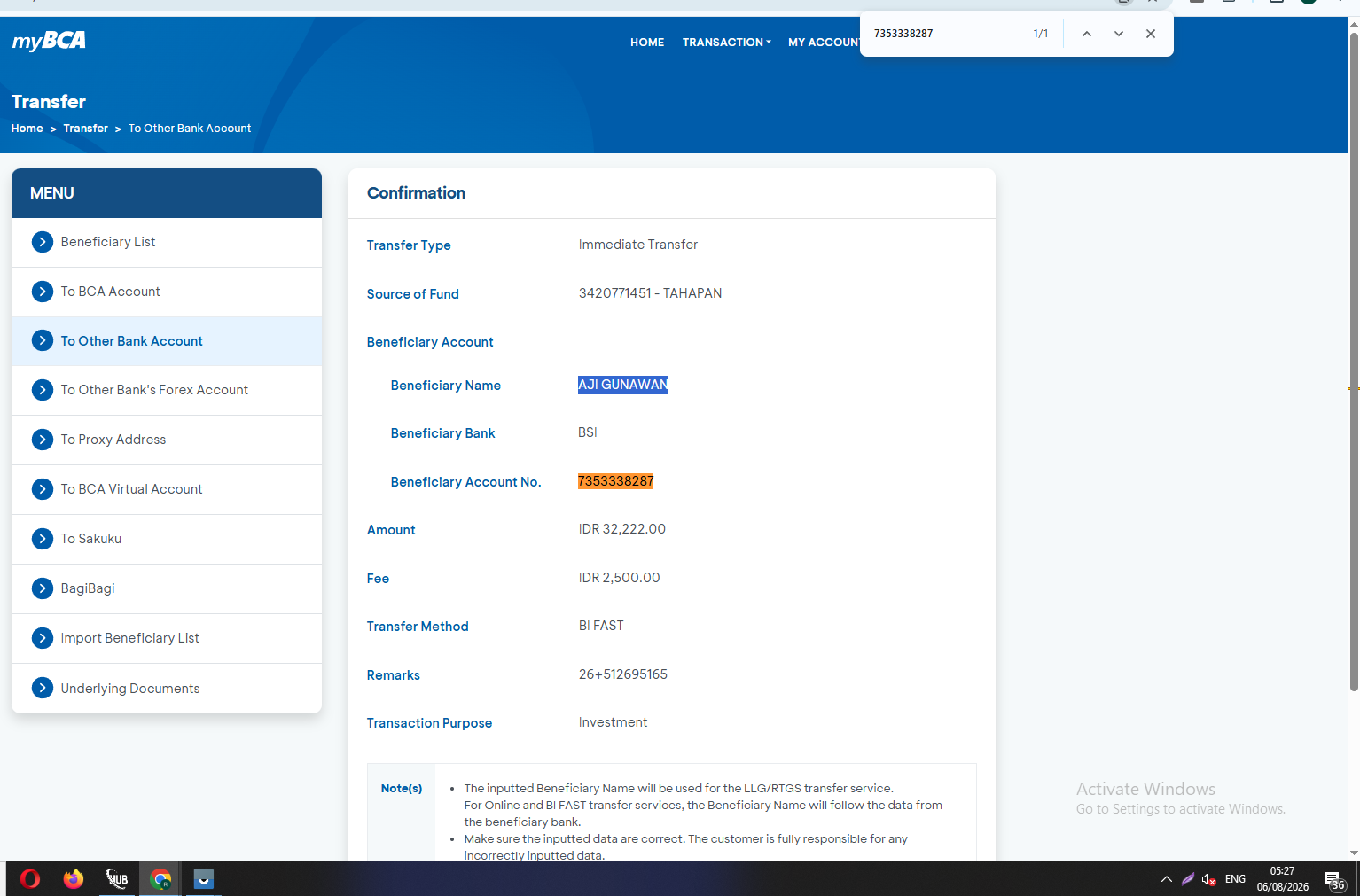Click the 1/1 find match counter
1360x896 pixels.
click(x=1040, y=34)
